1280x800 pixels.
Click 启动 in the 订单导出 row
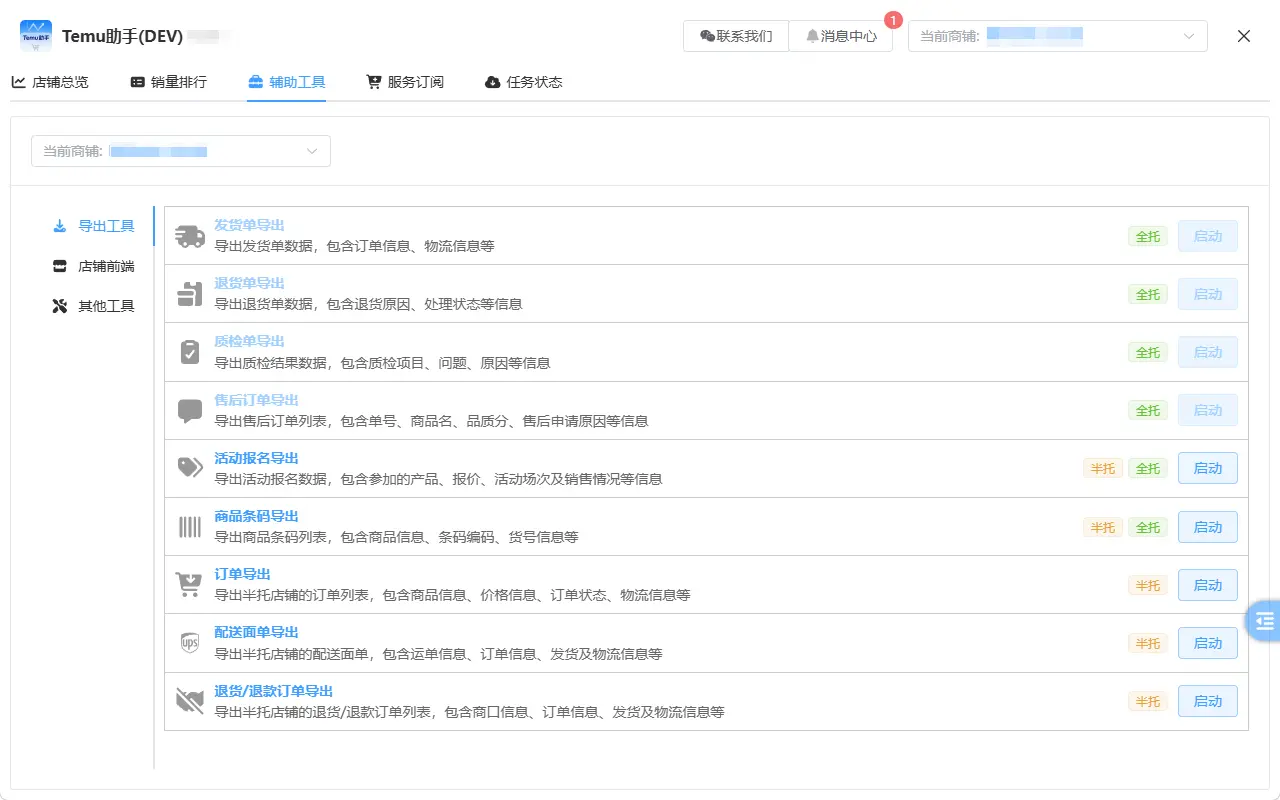[1208, 585]
